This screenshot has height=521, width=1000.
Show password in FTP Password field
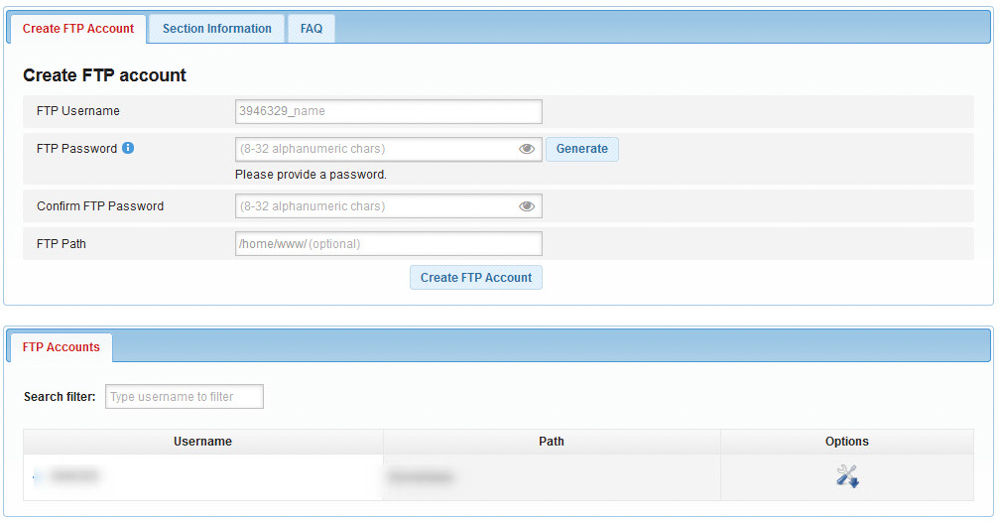(526, 149)
